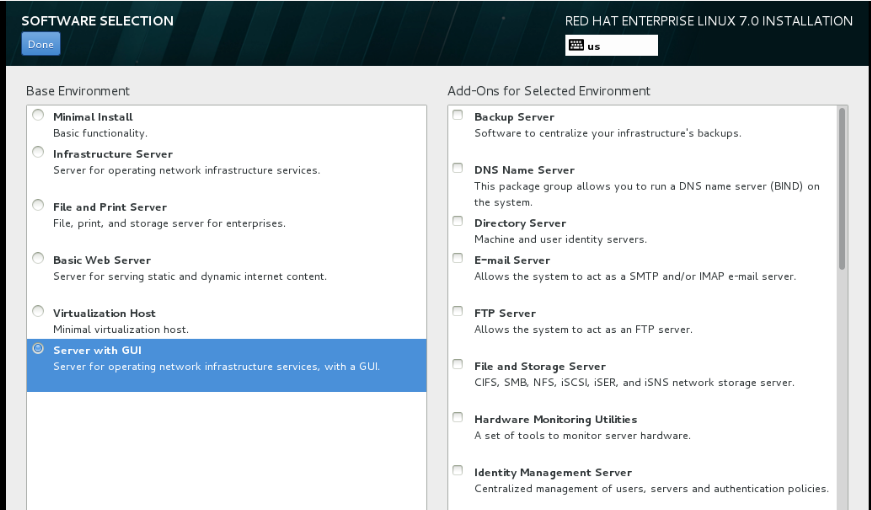Enable Backup Server add-on checkbox
This screenshot has width=871, height=510.
[458, 115]
